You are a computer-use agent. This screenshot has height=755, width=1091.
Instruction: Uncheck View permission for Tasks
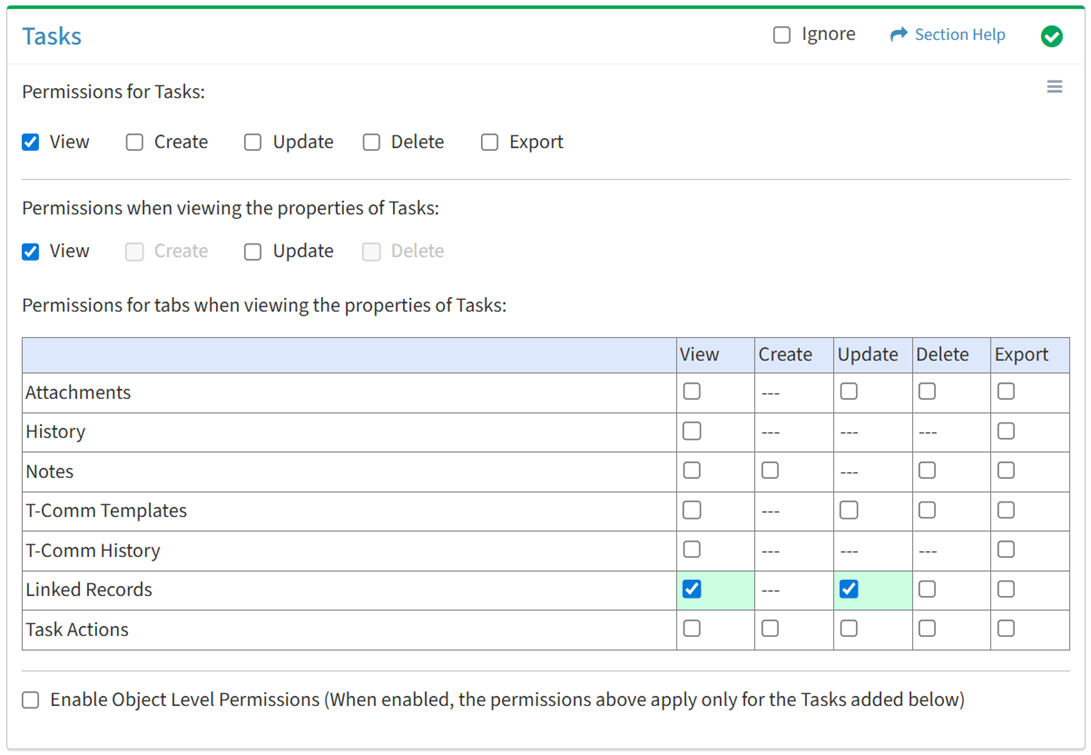pos(31,142)
